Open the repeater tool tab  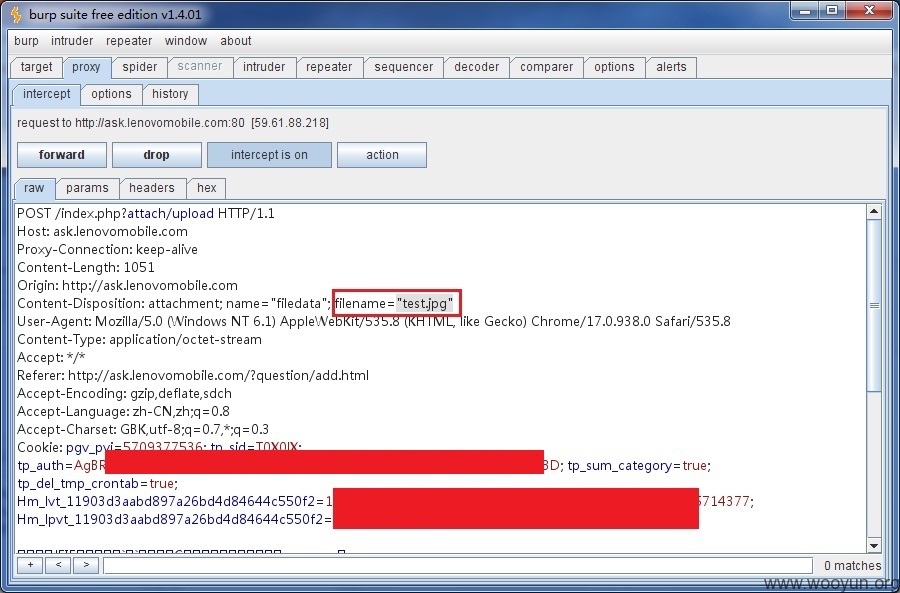329,67
